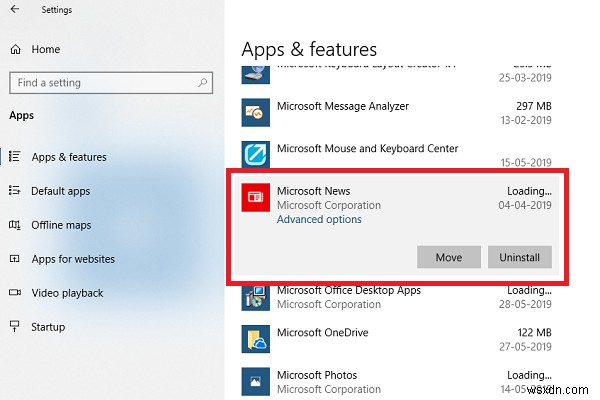Click the Microsoft Message Analyzer app icon
The width and height of the screenshot is (600, 400).
256,113
